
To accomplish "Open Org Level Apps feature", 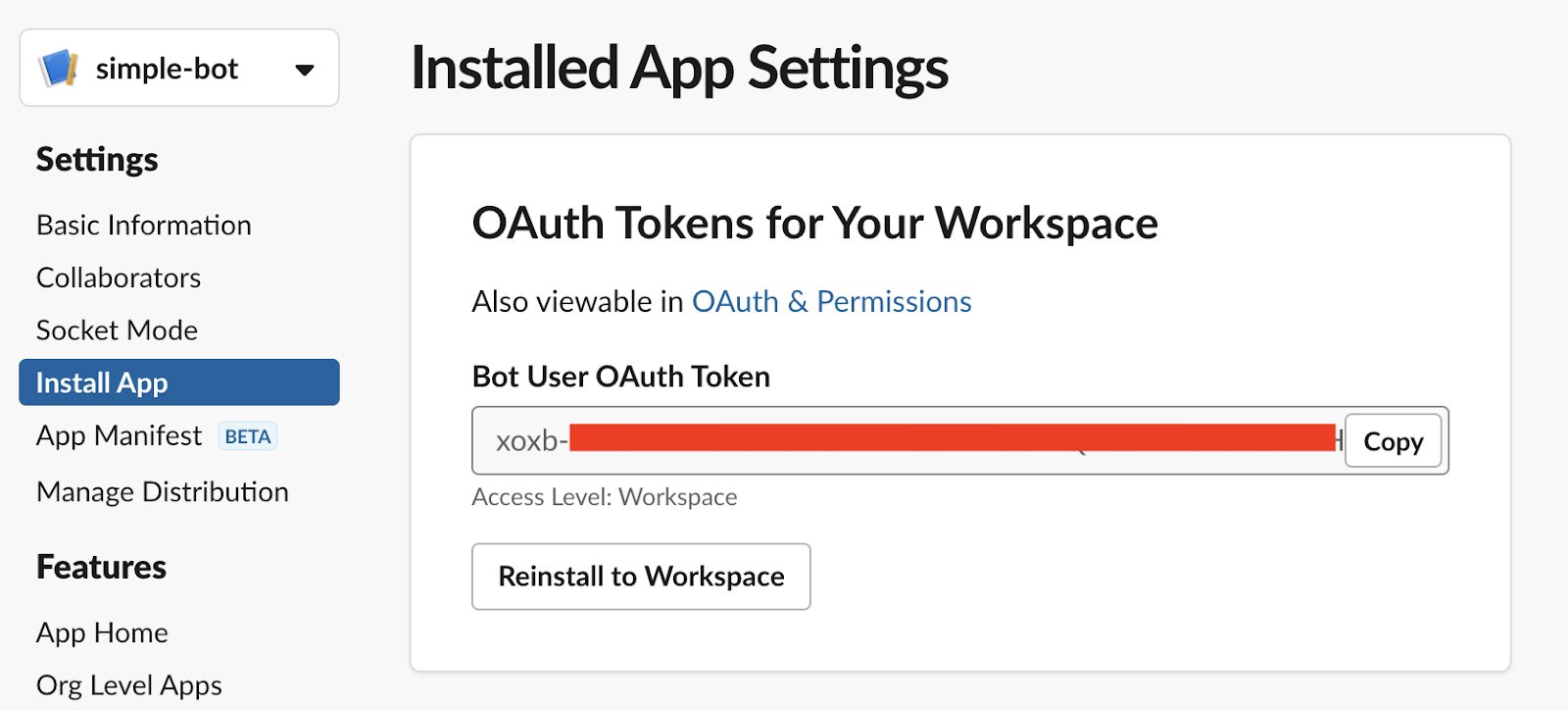I will coord(129,685).
